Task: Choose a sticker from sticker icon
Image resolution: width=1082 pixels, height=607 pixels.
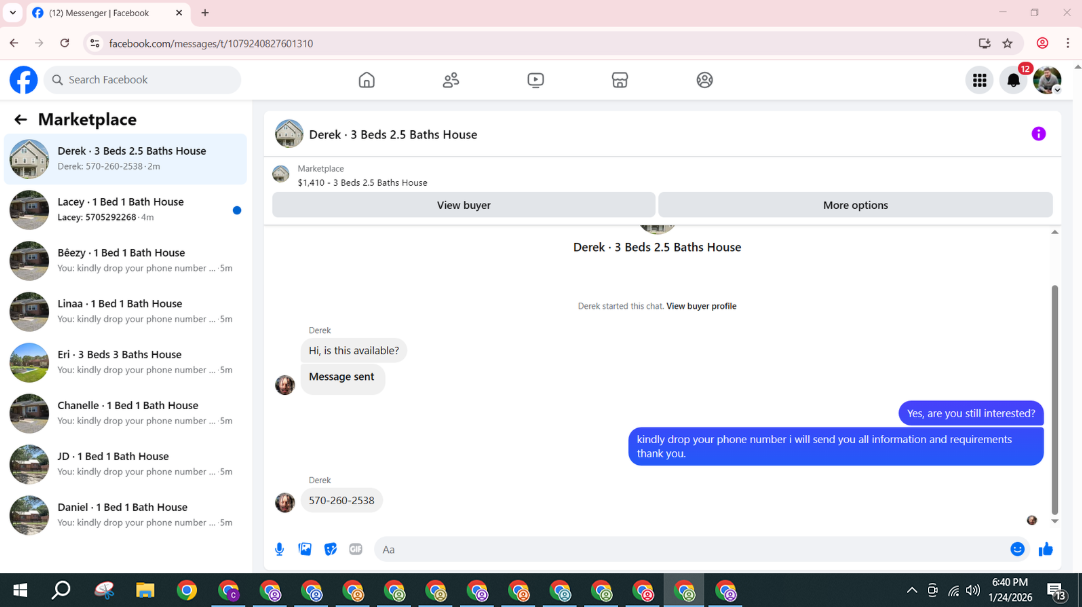Action: coord(331,549)
